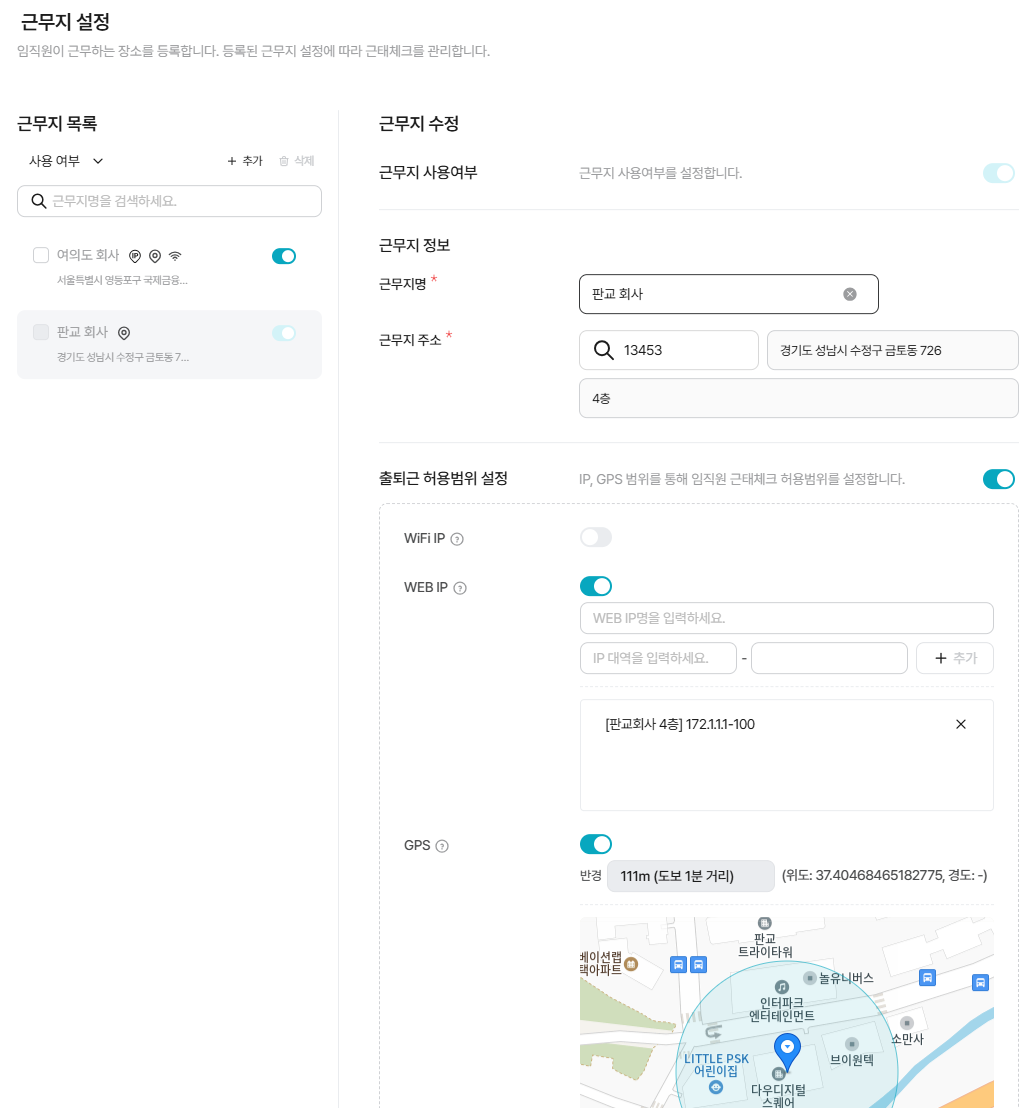The width and height of the screenshot is (1035, 1108).
Task: Toggle the 여의도 회사 workplace switch
Action: click(x=284, y=256)
